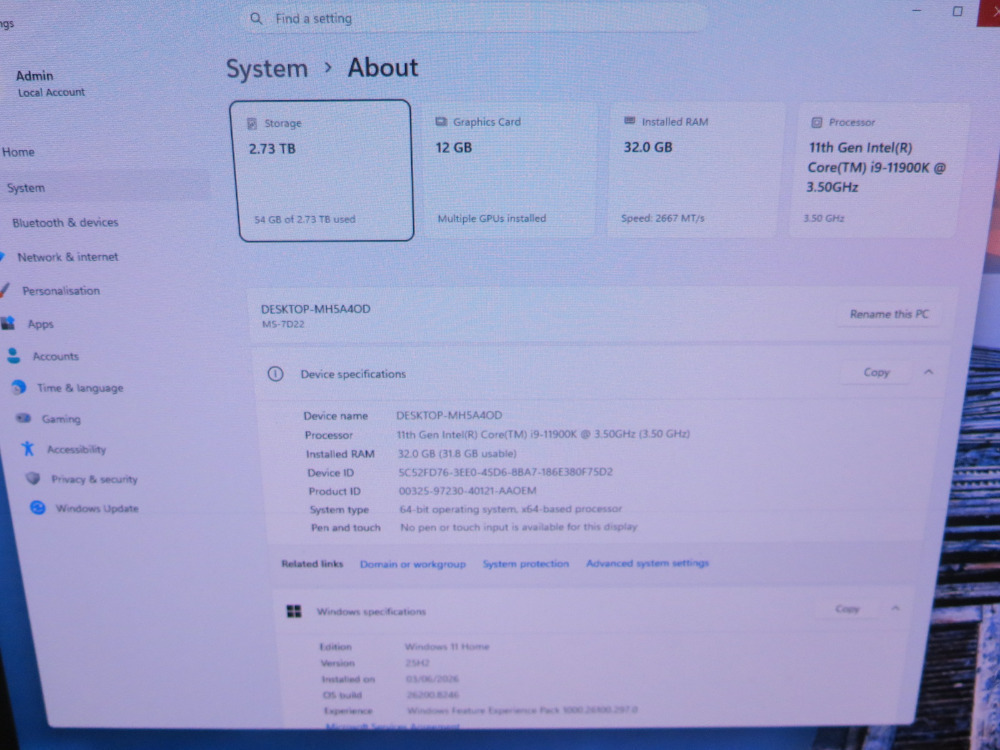
Task: Click the Device specifications info icon
Action: pyautogui.click(x=275, y=374)
